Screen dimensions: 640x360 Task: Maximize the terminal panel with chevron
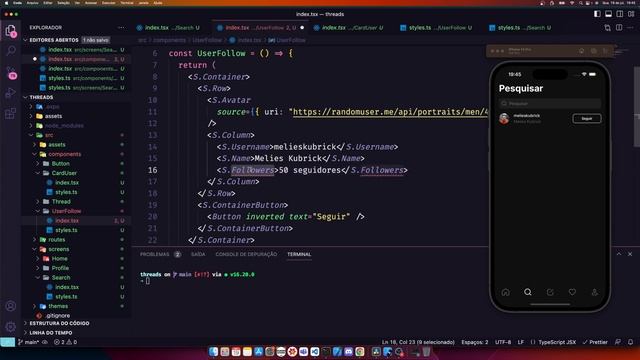[x=619, y=254]
